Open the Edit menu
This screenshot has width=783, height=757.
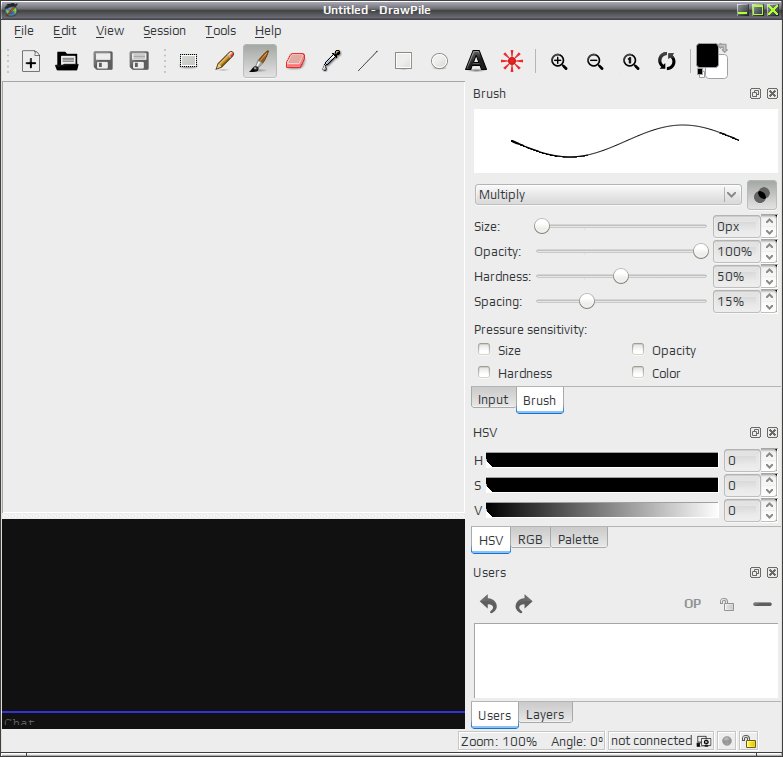[64, 31]
